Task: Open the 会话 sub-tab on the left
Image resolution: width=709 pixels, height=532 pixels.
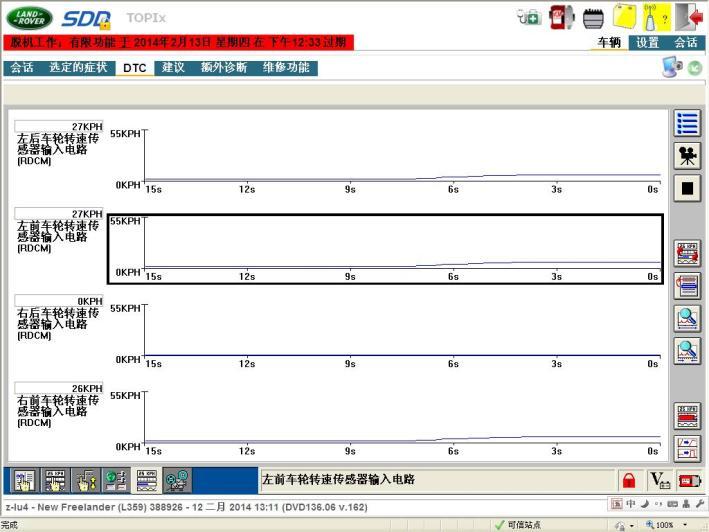Action: tap(22, 68)
